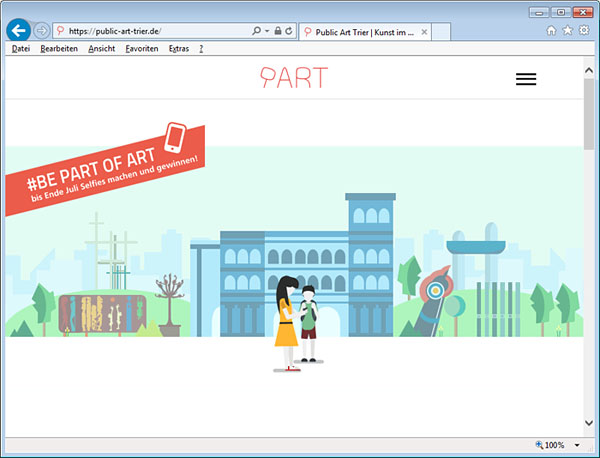Click the bare tree sculpture in the planter
Viewport: 600px width, 458px height.
pyautogui.click(x=170, y=305)
